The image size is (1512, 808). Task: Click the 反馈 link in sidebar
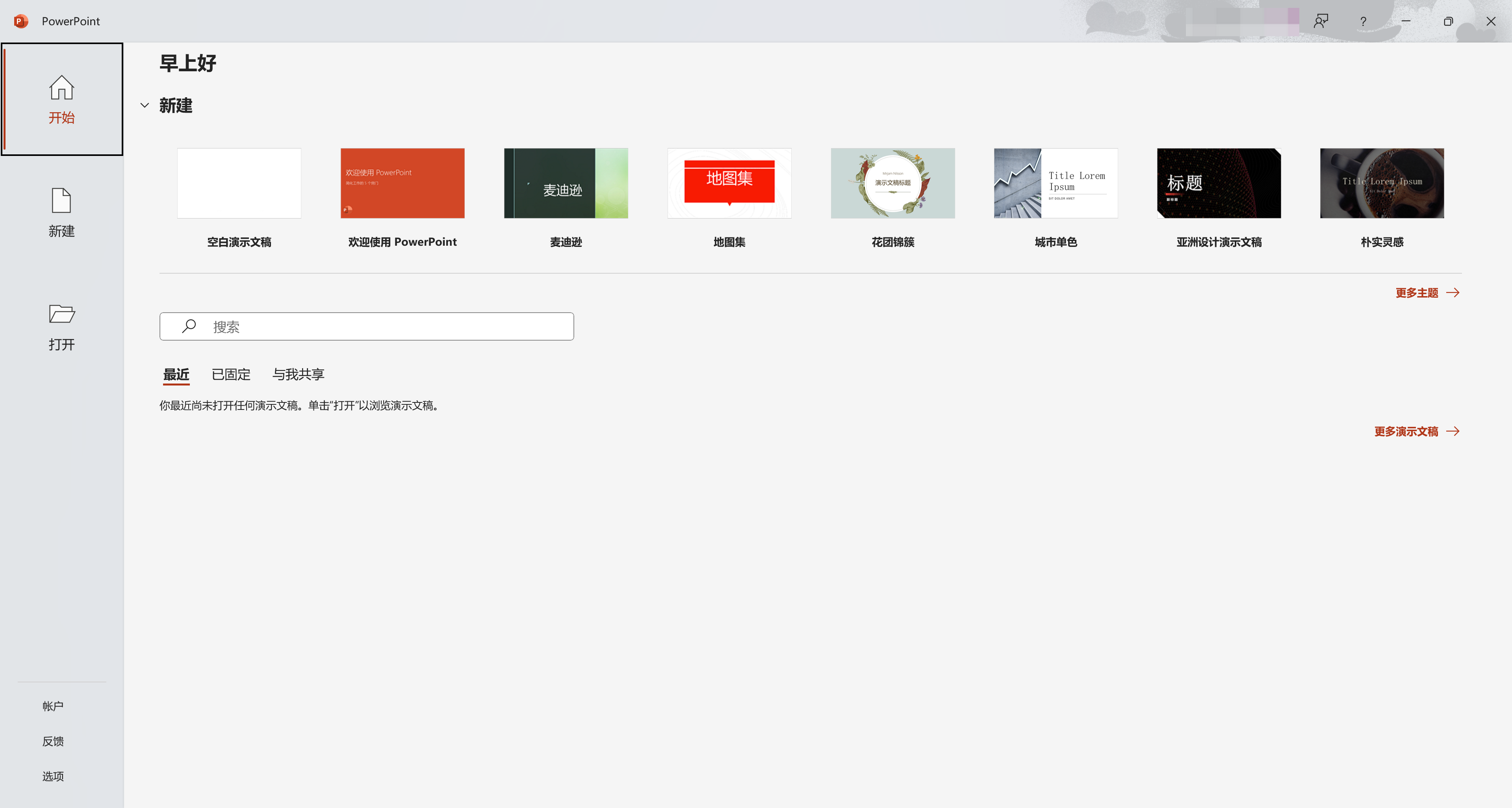[x=53, y=741]
